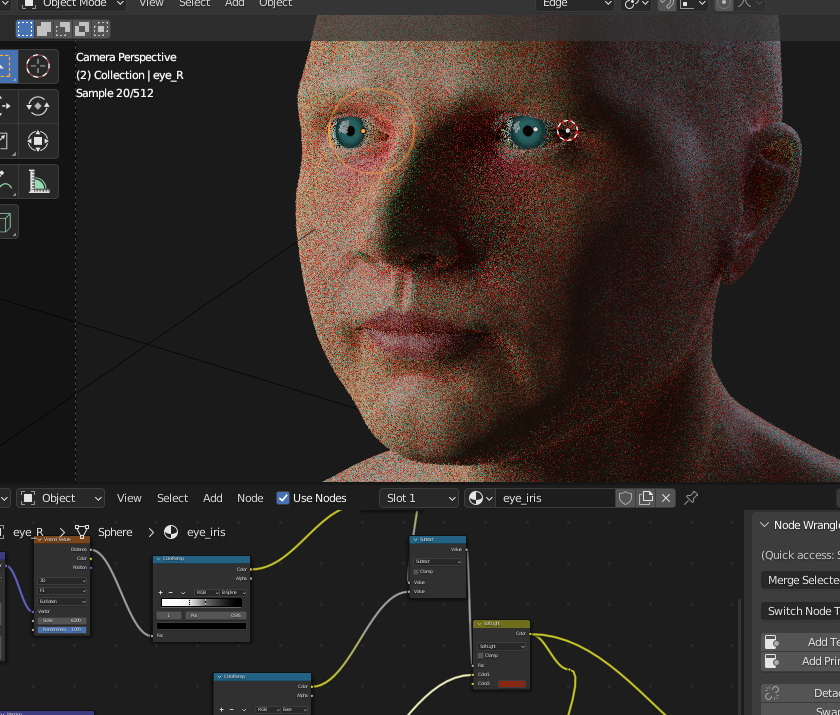Viewport: 840px width, 715px height.
Task: Click the red color swatch on Soft Light node
Action: tap(512, 683)
